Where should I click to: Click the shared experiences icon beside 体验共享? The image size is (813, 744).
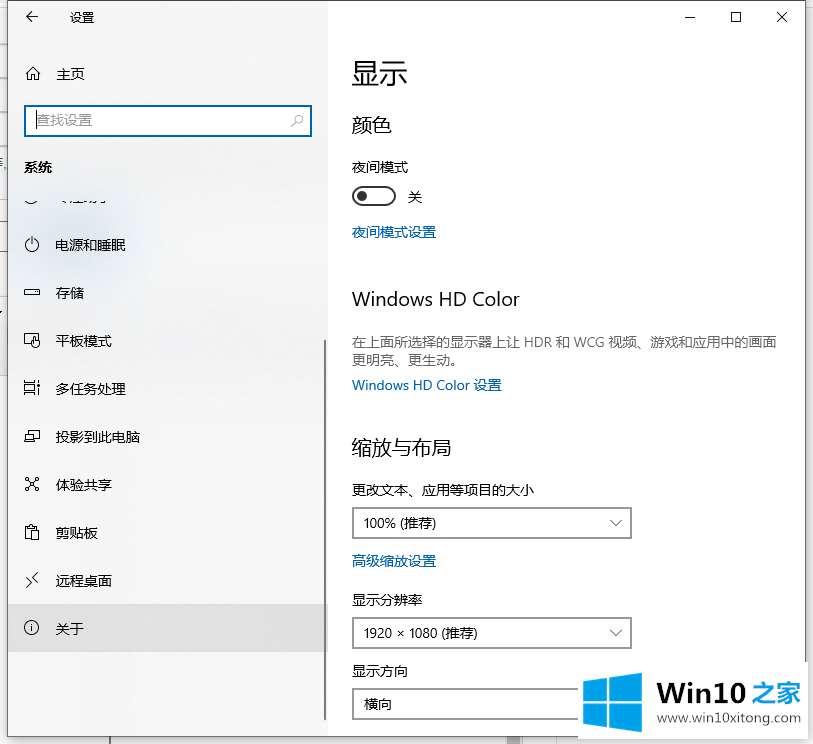coord(32,484)
